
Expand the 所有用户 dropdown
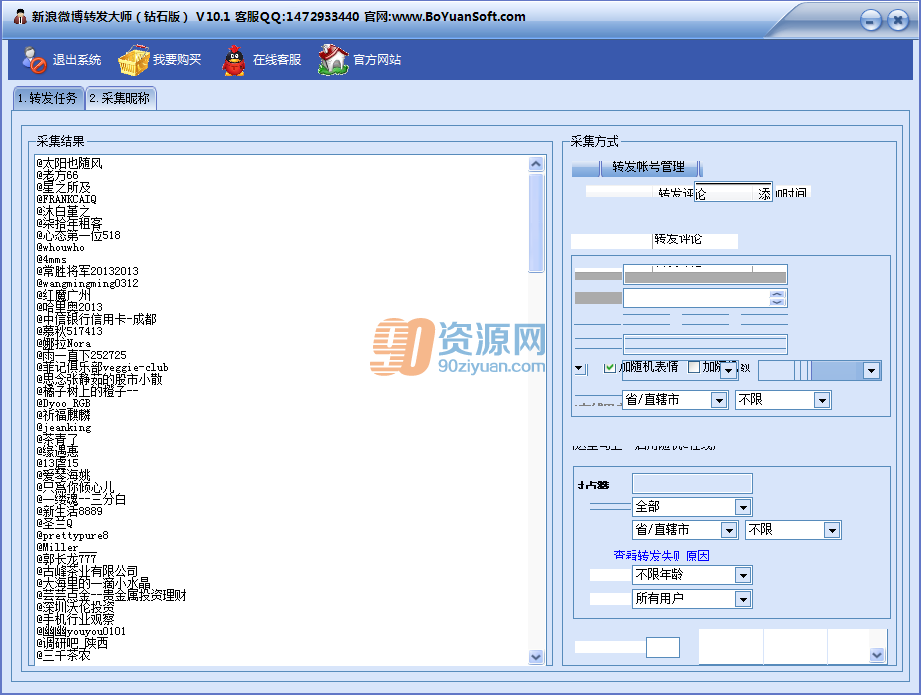click(x=742, y=599)
